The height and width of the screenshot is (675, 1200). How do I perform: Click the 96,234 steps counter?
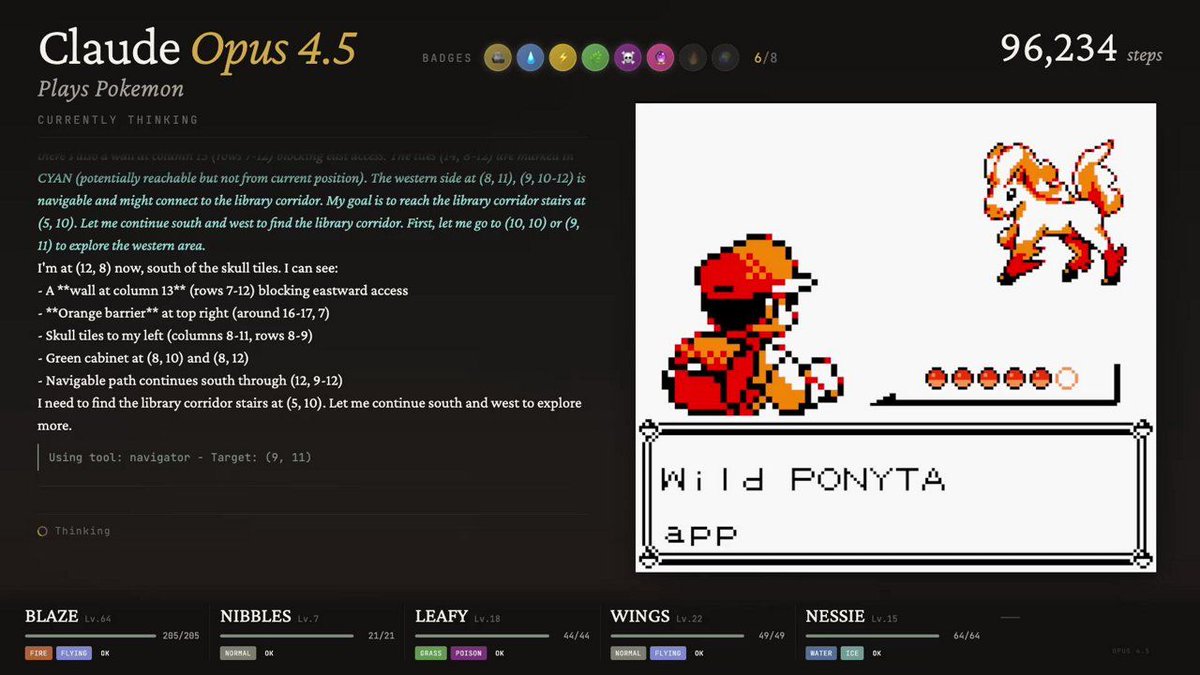(1062, 48)
